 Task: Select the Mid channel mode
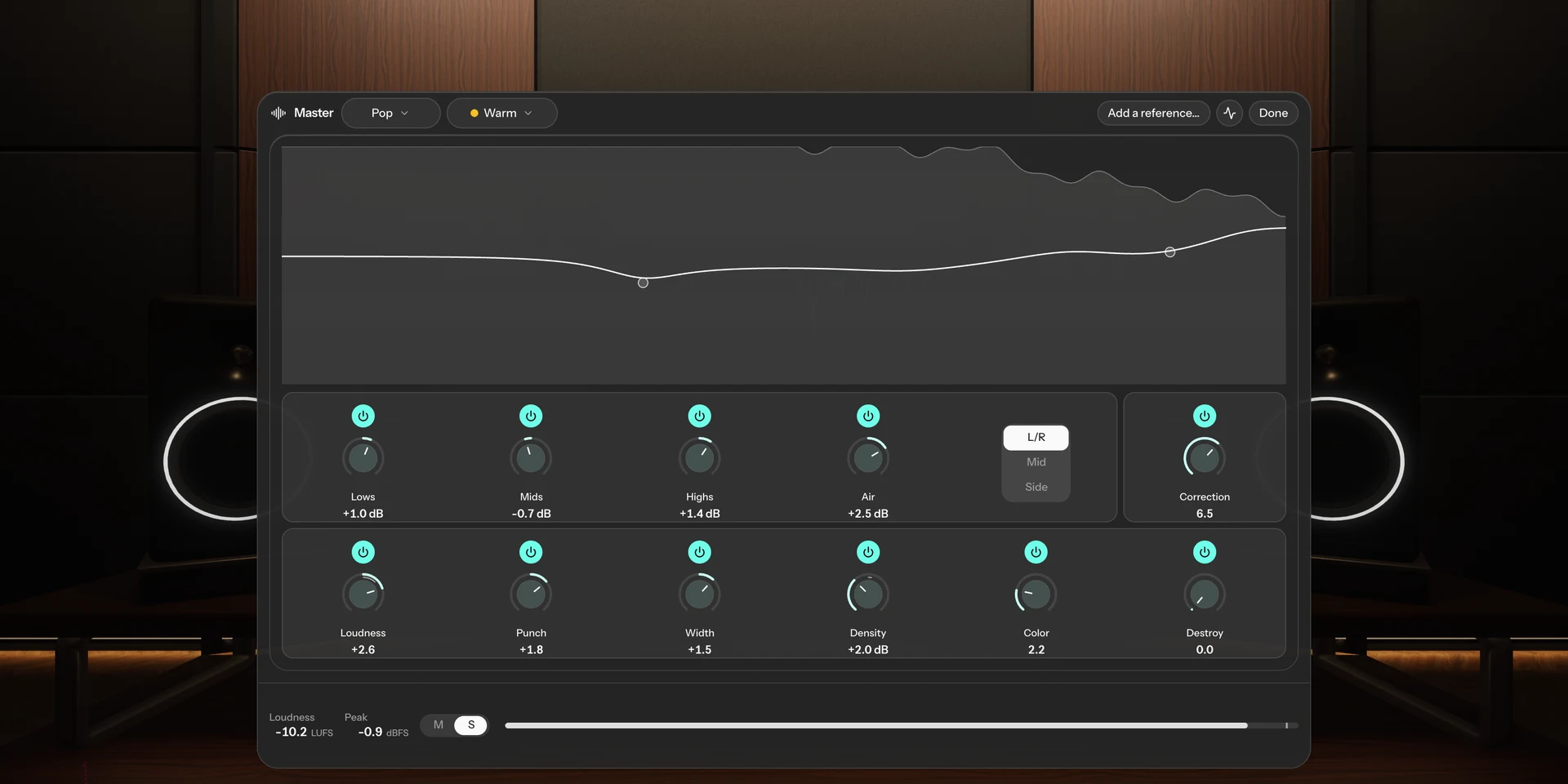click(1036, 462)
